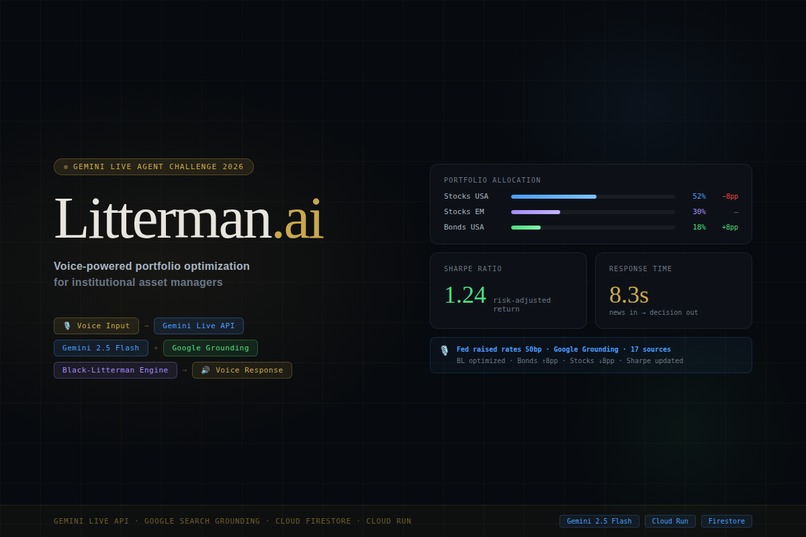Select the Black-Litterman Engine chip
This screenshot has width=806, height=537.
[x=115, y=370]
